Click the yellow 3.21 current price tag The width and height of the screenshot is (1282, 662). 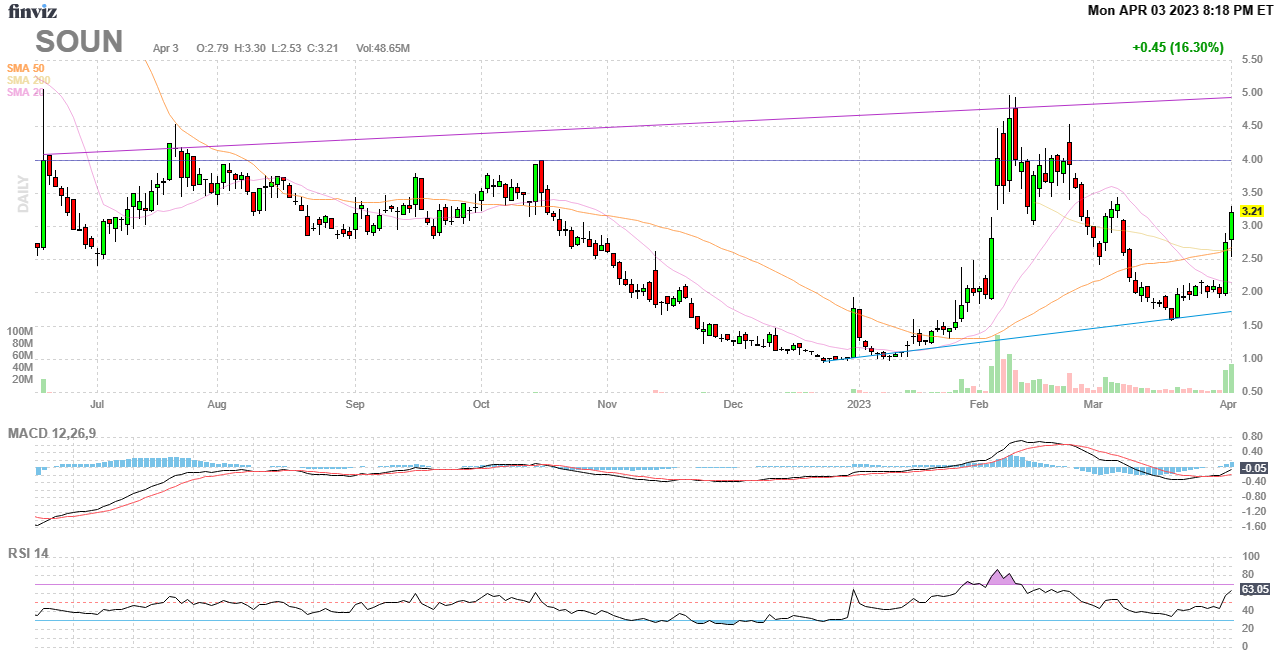click(x=1252, y=212)
